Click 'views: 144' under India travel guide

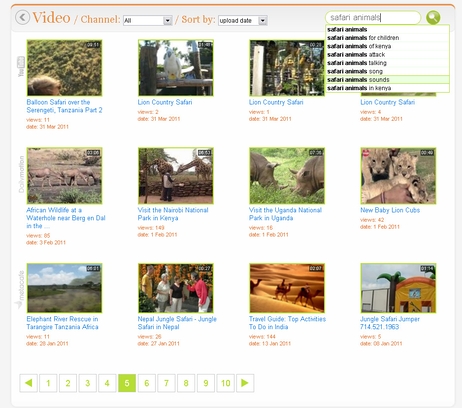pos(262,336)
